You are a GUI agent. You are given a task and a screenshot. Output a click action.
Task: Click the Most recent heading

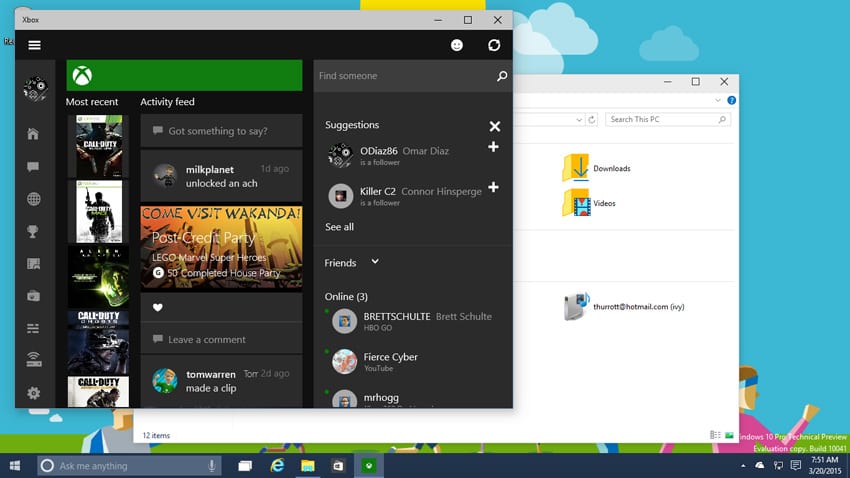92,102
